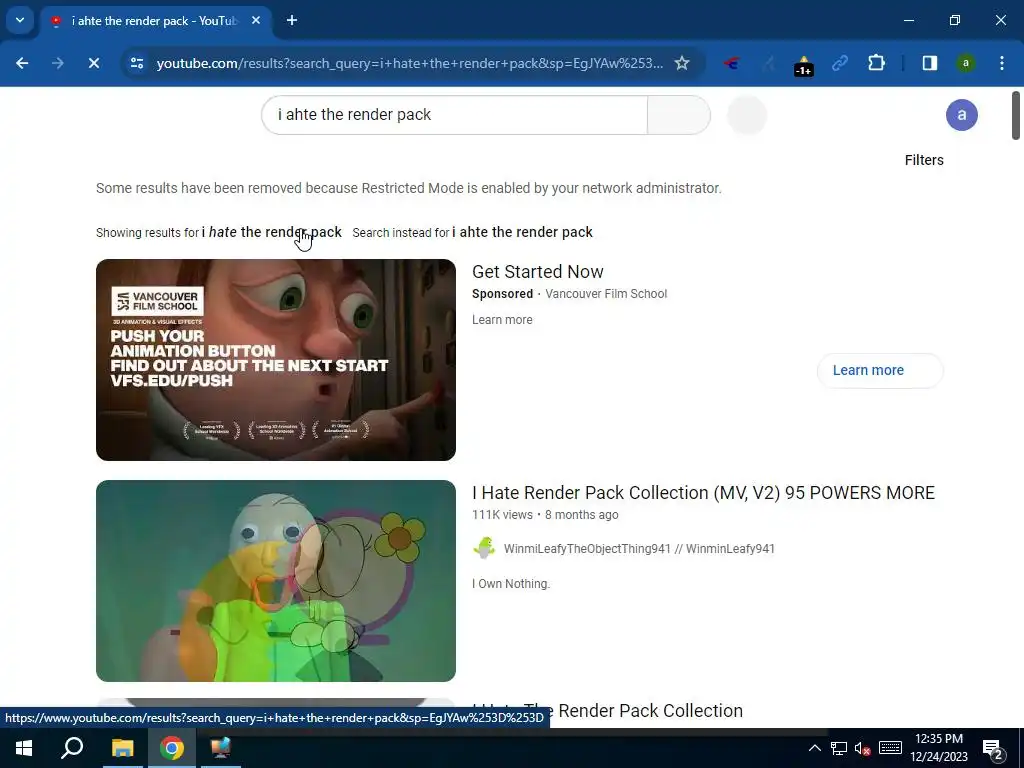
Task: Show hidden system tray icons
Action: click(814, 748)
